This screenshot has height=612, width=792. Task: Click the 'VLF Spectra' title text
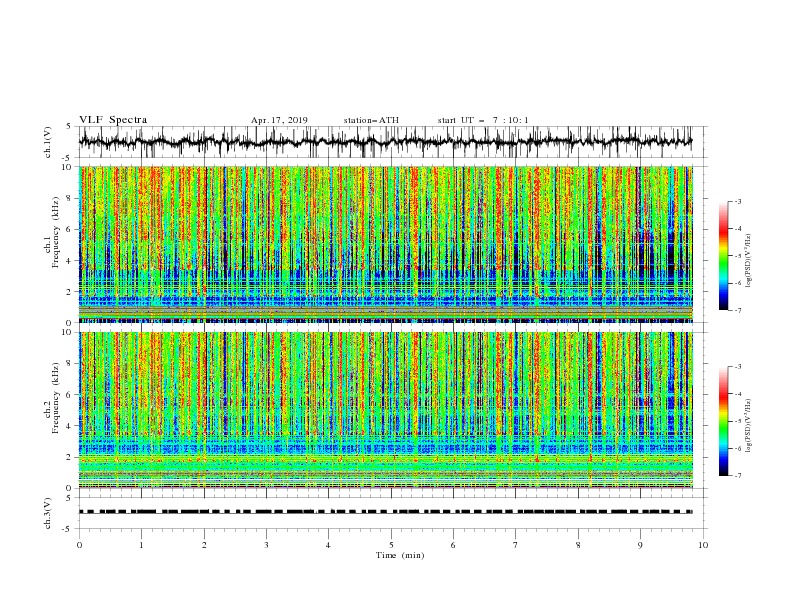tap(113, 120)
